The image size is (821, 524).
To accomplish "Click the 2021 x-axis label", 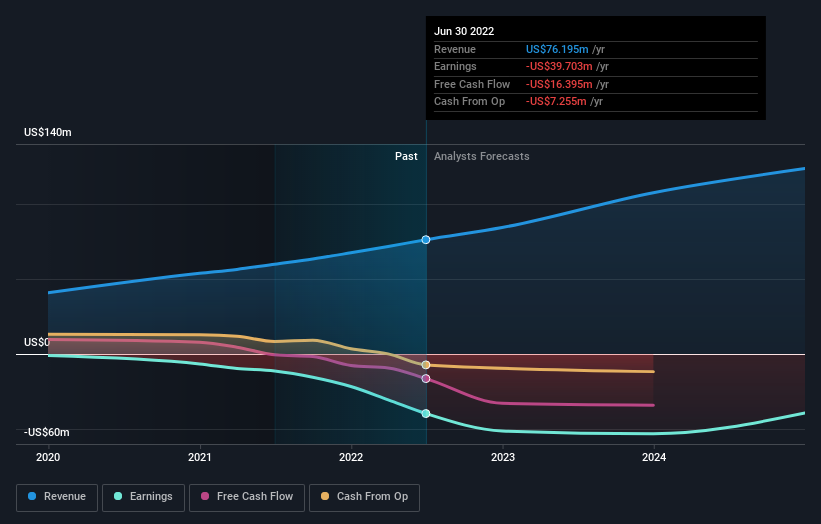I will pos(199,457).
